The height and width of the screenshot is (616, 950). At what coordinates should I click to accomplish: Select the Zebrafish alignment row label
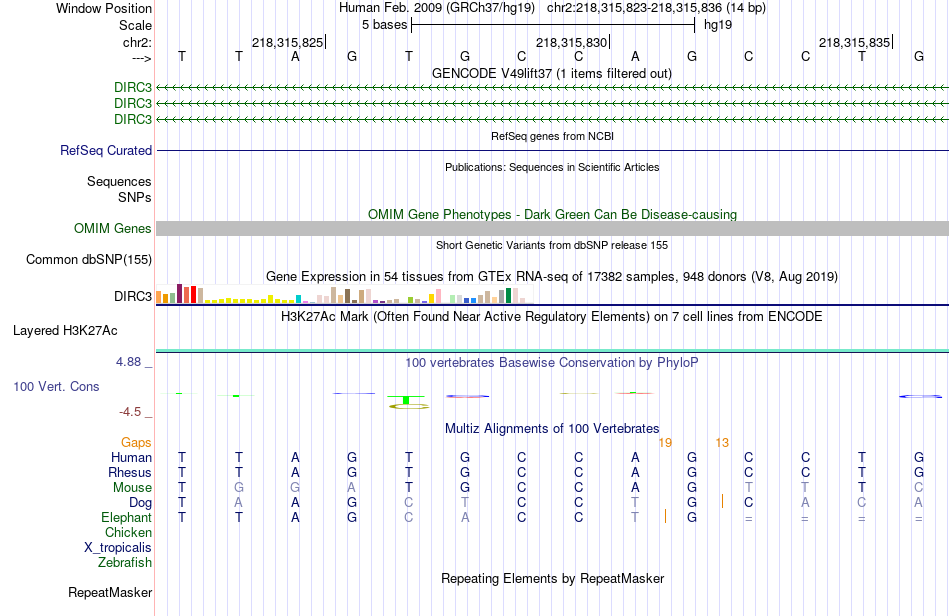(x=125, y=563)
